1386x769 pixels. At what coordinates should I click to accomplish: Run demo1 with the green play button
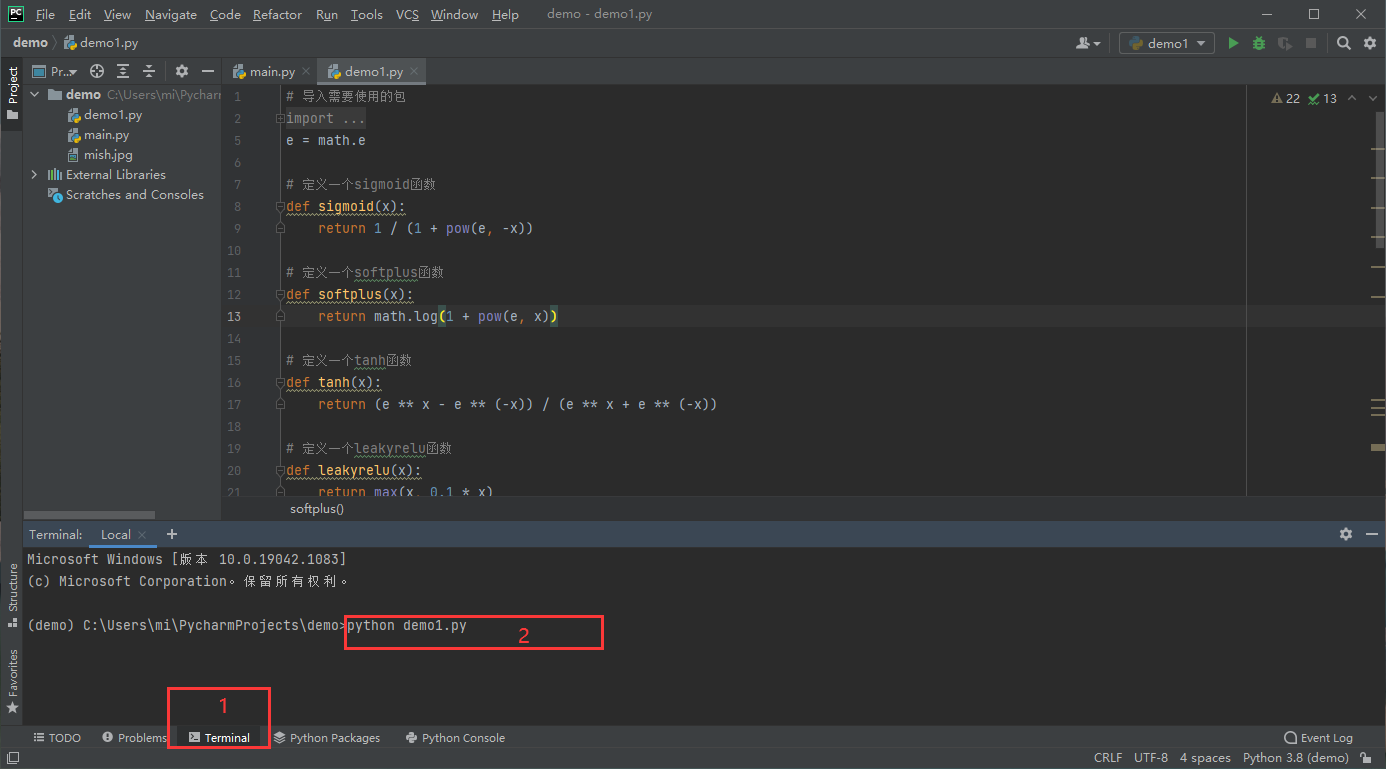point(1233,43)
